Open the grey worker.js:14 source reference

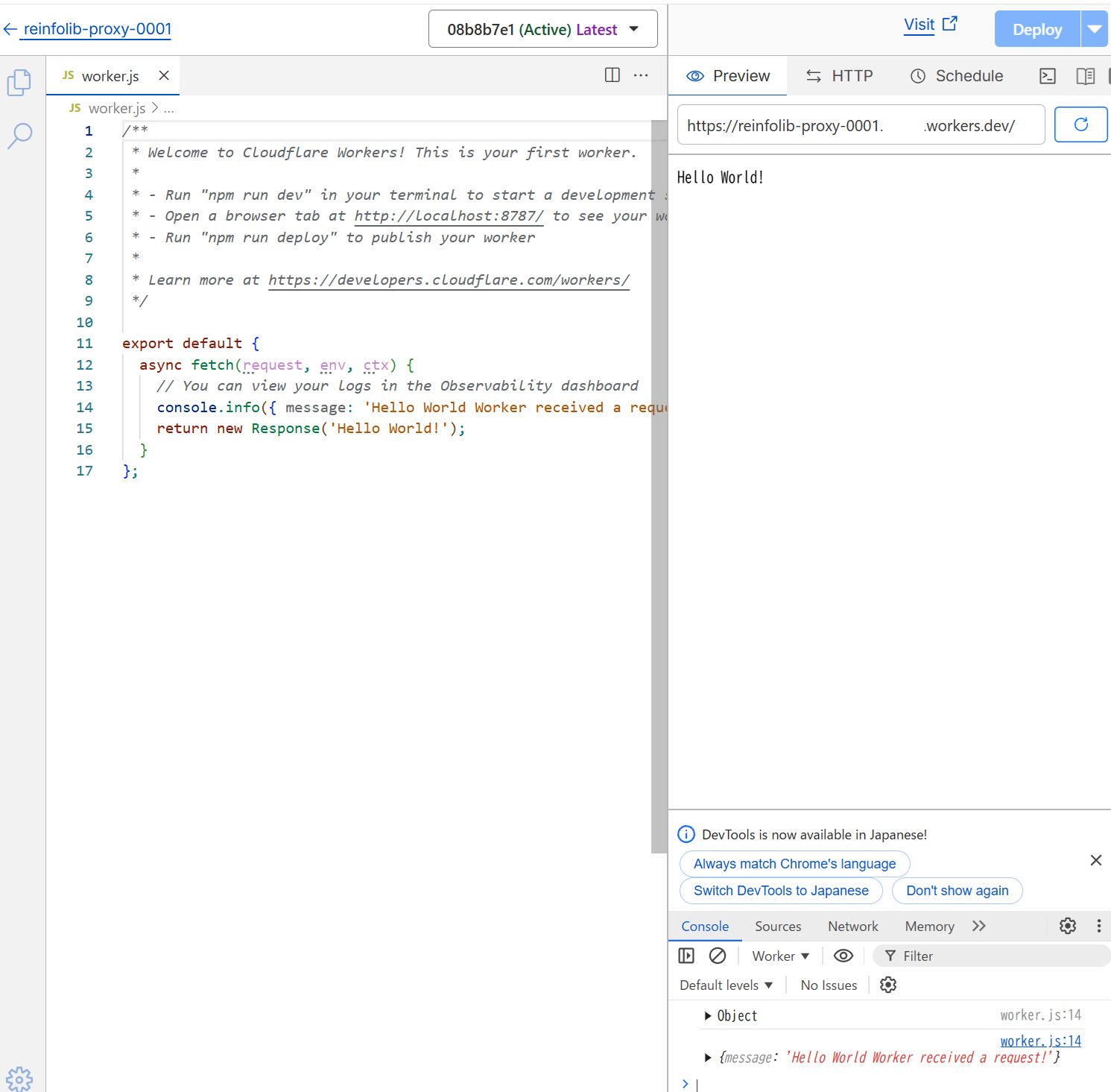(x=1040, y=1015)
